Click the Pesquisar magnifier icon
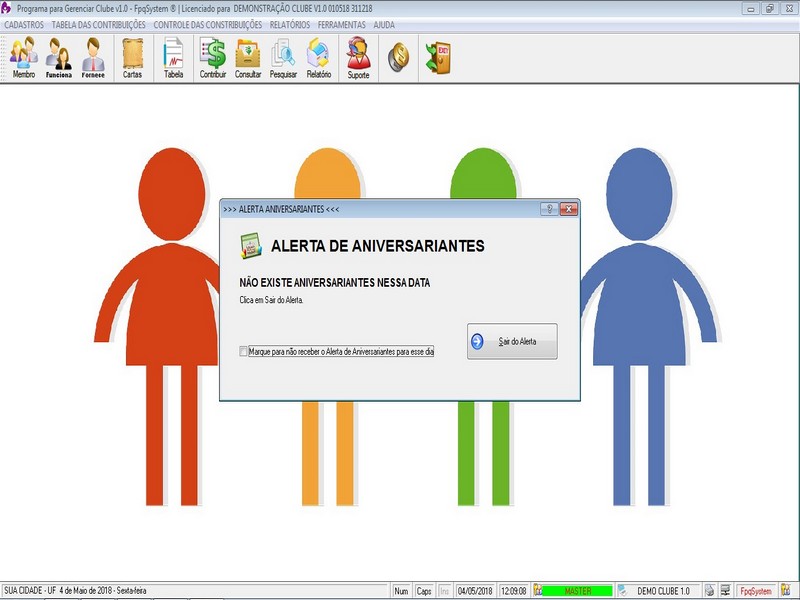800x600 pixels. pos(283,58)
